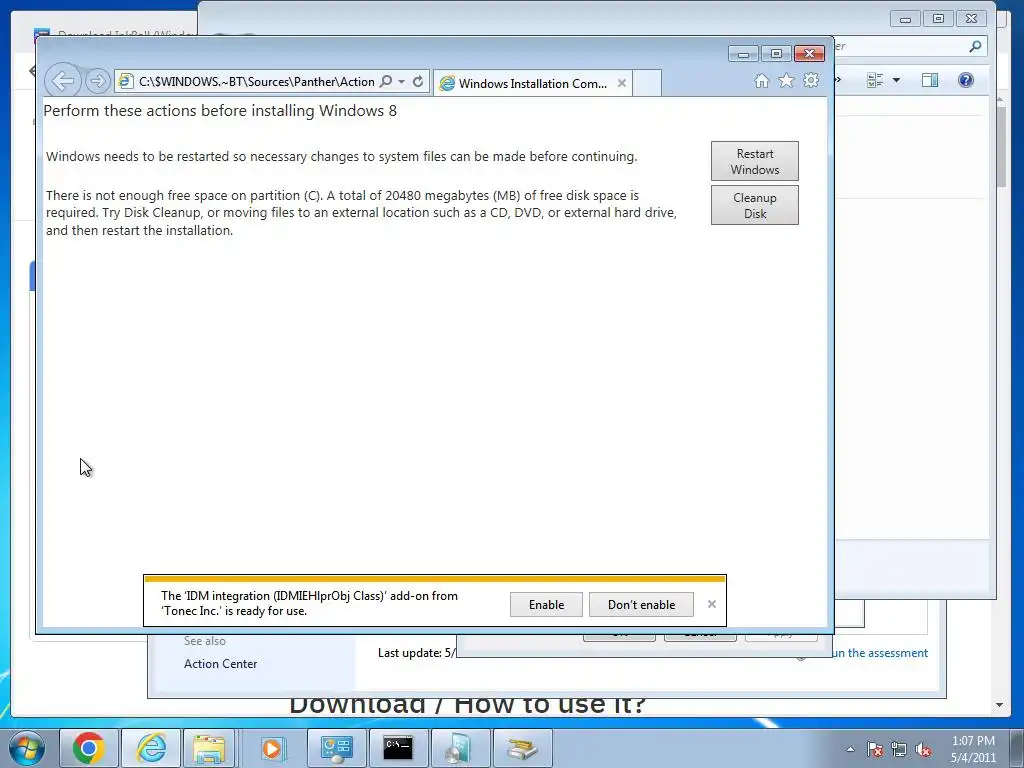Open a new blank tab
This screenshot has width=1024, height=768.
click(x=647, y=84)
